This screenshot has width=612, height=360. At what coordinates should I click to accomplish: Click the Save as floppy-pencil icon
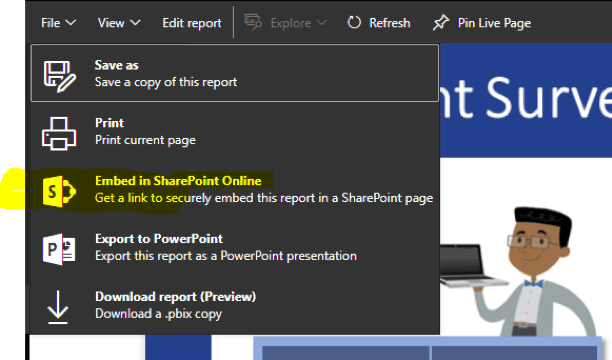click(x=59, y=76)
